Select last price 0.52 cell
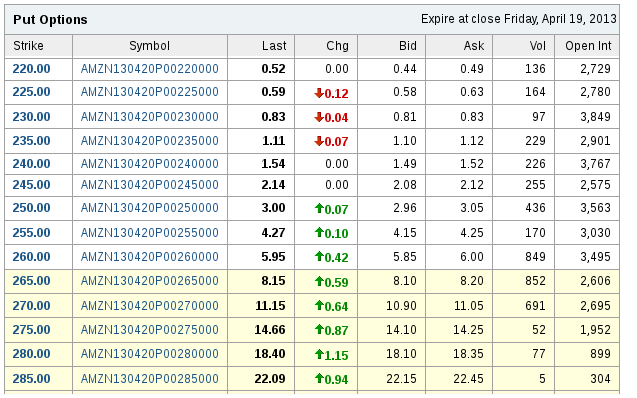Viewport: 637px width, 398px height. click(x=273, y=69)
